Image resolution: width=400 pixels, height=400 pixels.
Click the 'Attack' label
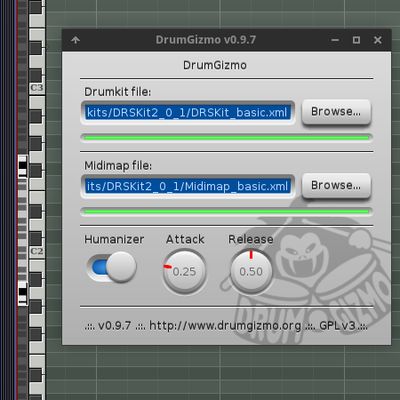coord(185,239)
